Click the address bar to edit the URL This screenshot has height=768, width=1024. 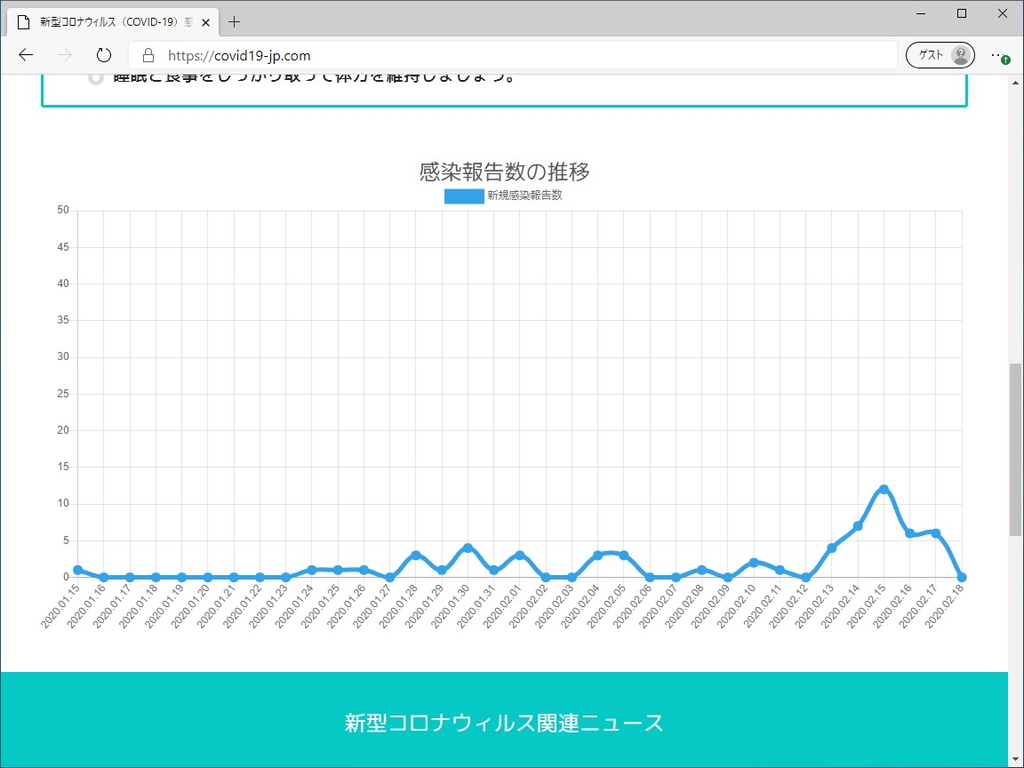[400, 55]
